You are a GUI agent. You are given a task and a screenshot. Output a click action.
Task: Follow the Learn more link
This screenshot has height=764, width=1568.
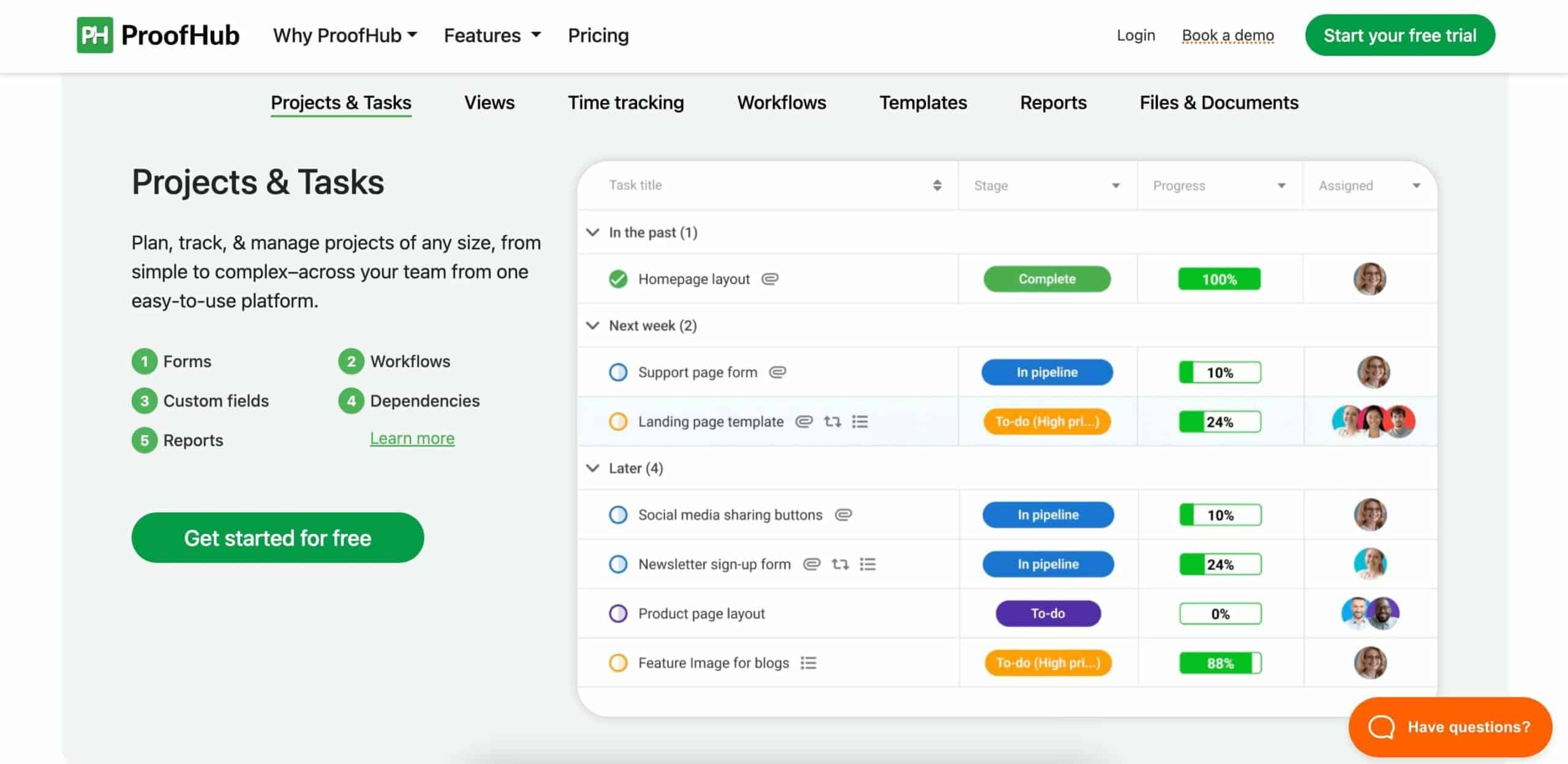tap(412, 438)
